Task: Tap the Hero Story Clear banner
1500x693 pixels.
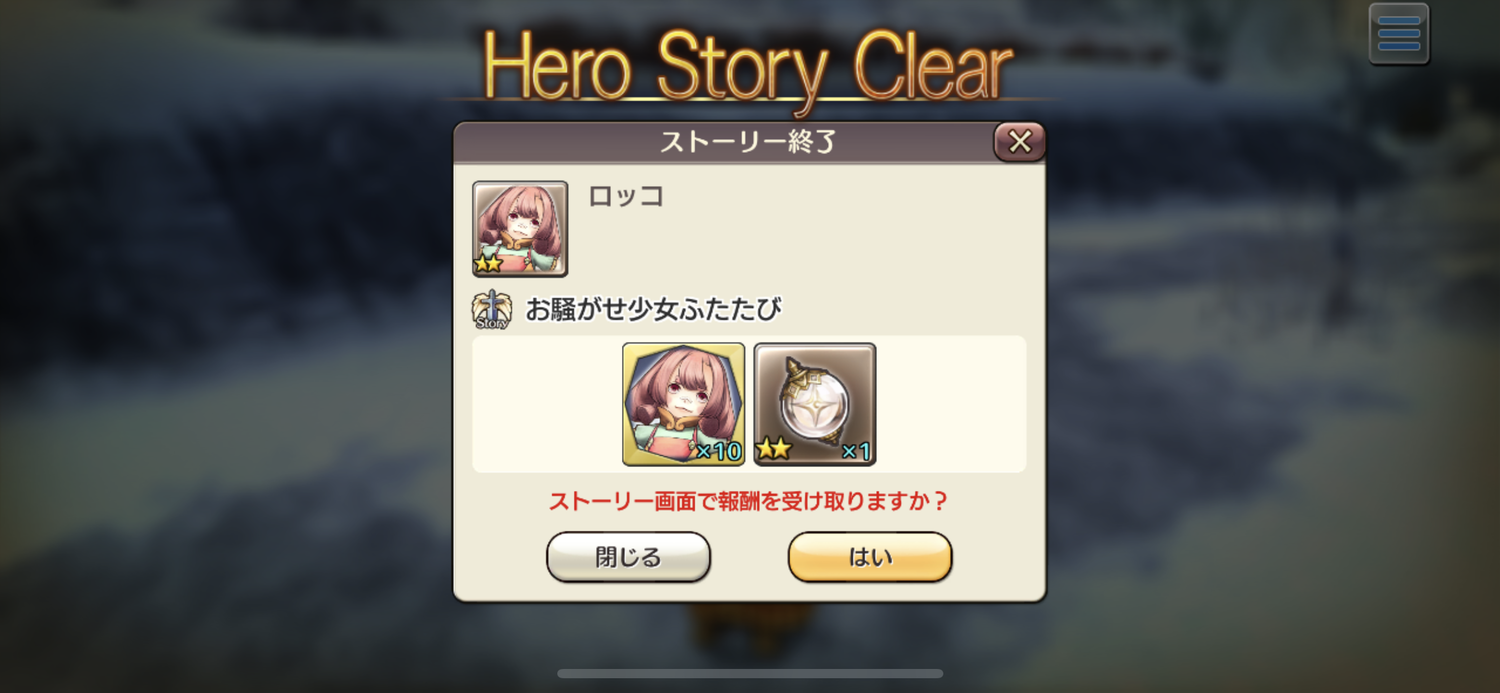Action: (748, 66)
